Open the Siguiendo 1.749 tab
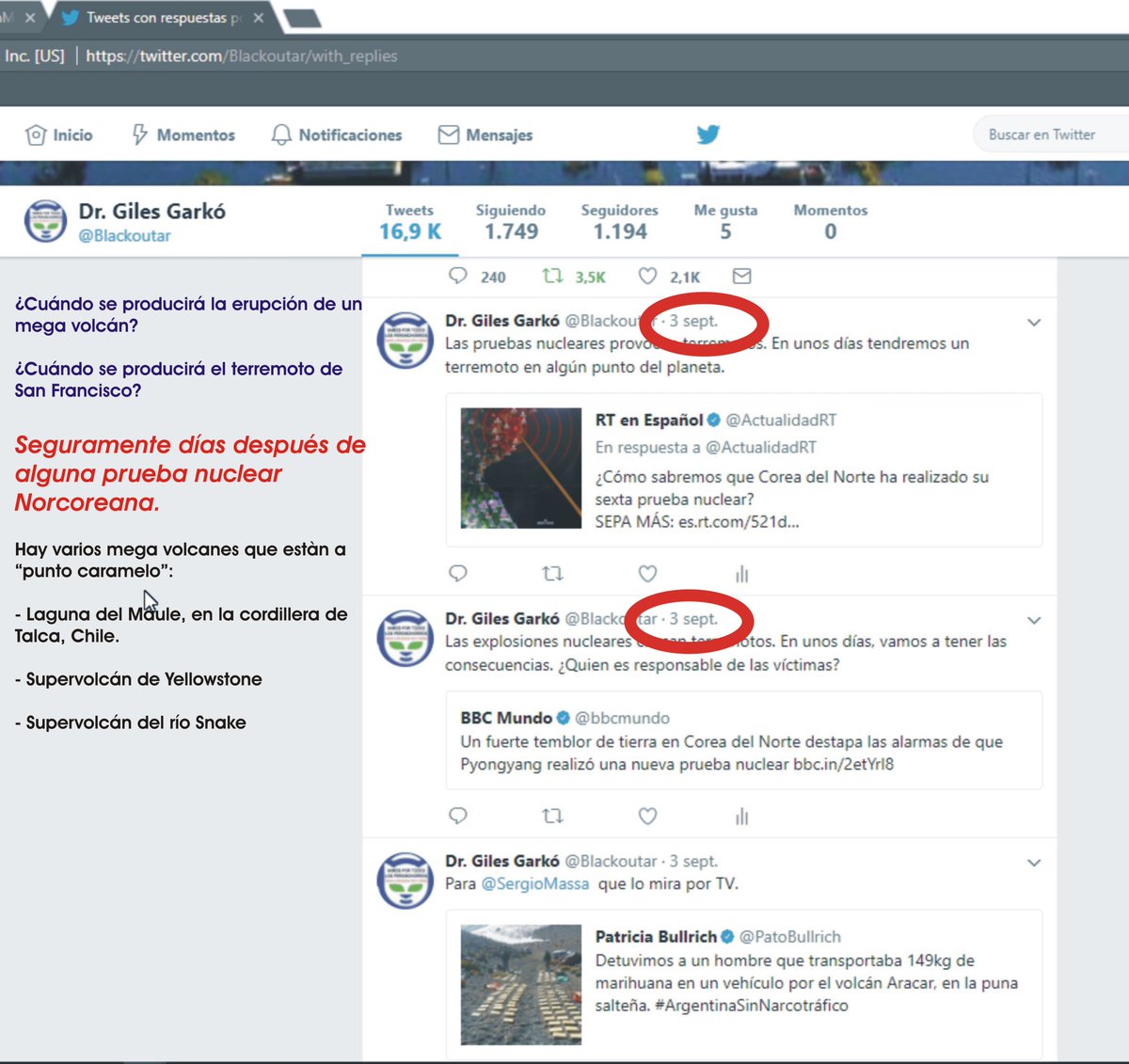The width and height of the screenshot is (1129, 1064). click(x=511, y=223)
